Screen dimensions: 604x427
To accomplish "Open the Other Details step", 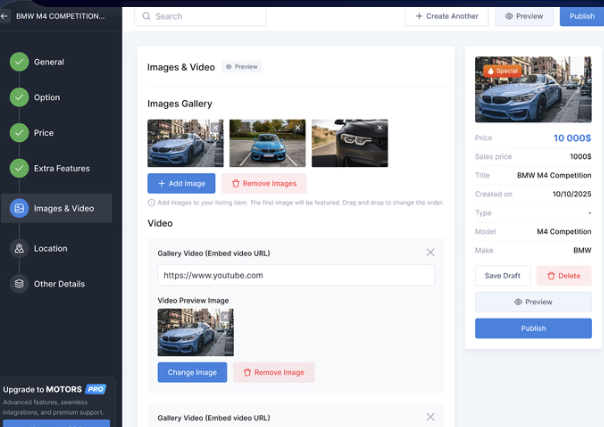I will pos(59,284).
